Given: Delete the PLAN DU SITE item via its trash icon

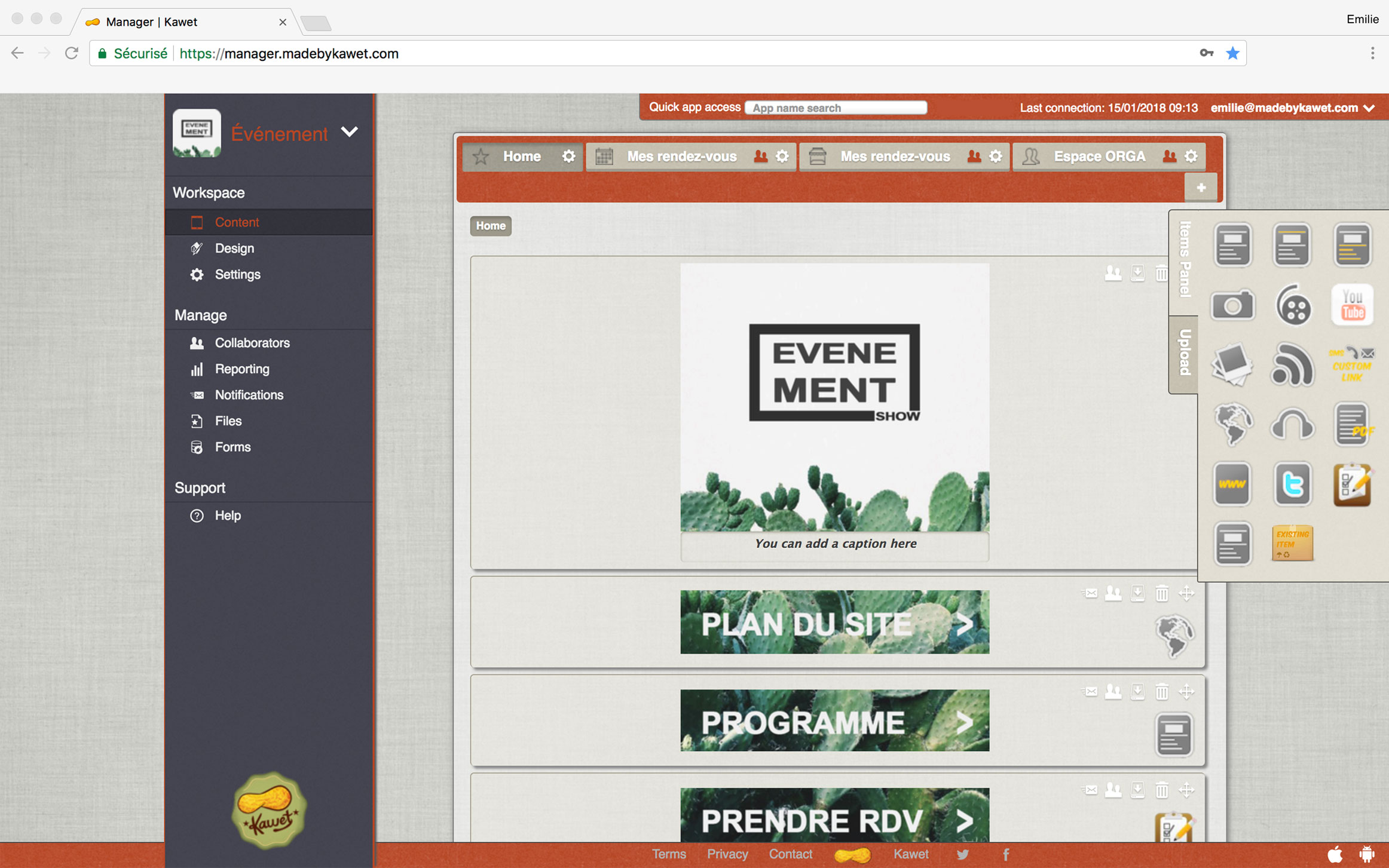Looking at the screenshot, I should (x=1161, y=593).
